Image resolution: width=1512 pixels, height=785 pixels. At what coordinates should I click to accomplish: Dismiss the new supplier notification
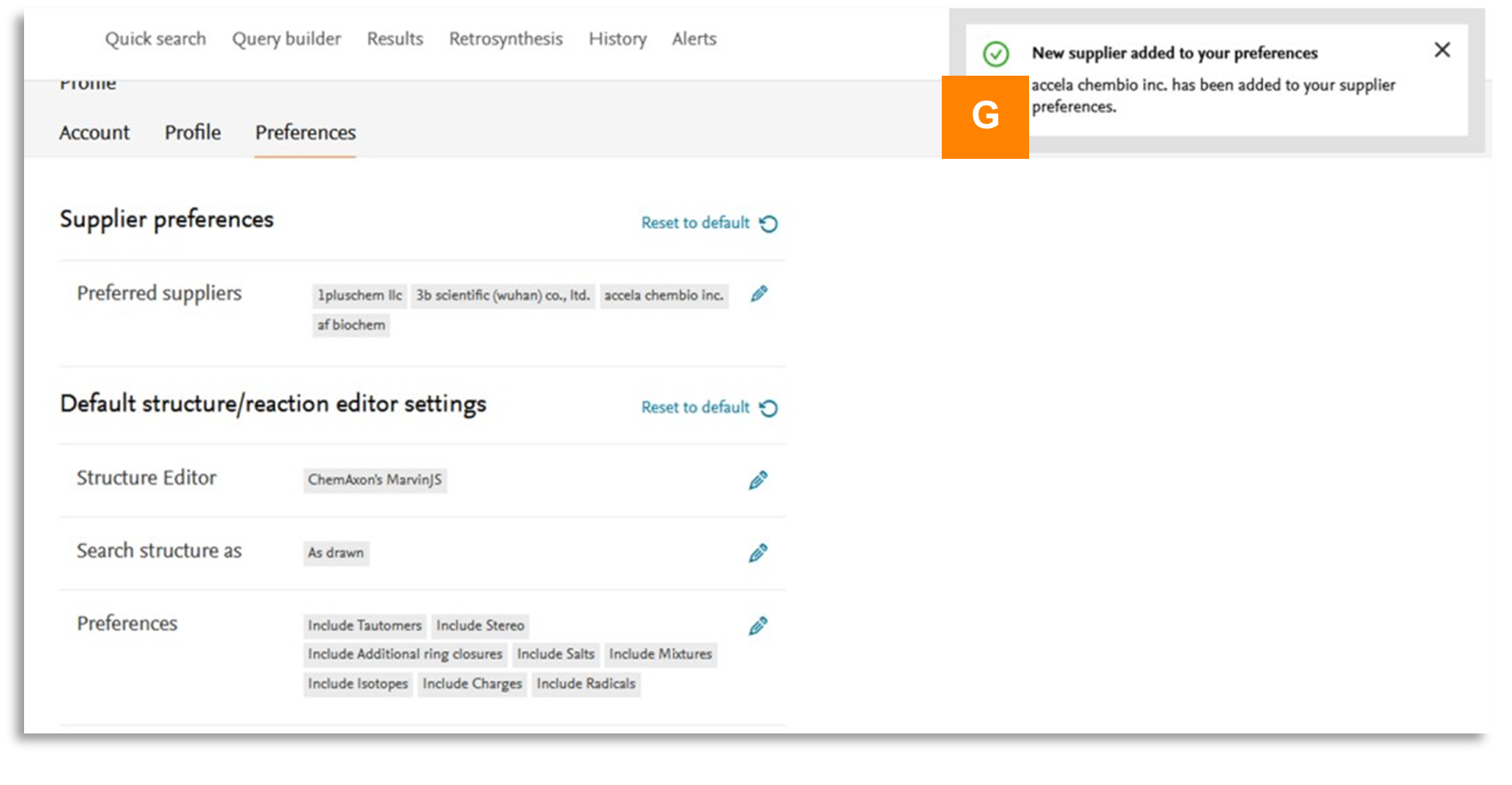tap(1442, 51)
